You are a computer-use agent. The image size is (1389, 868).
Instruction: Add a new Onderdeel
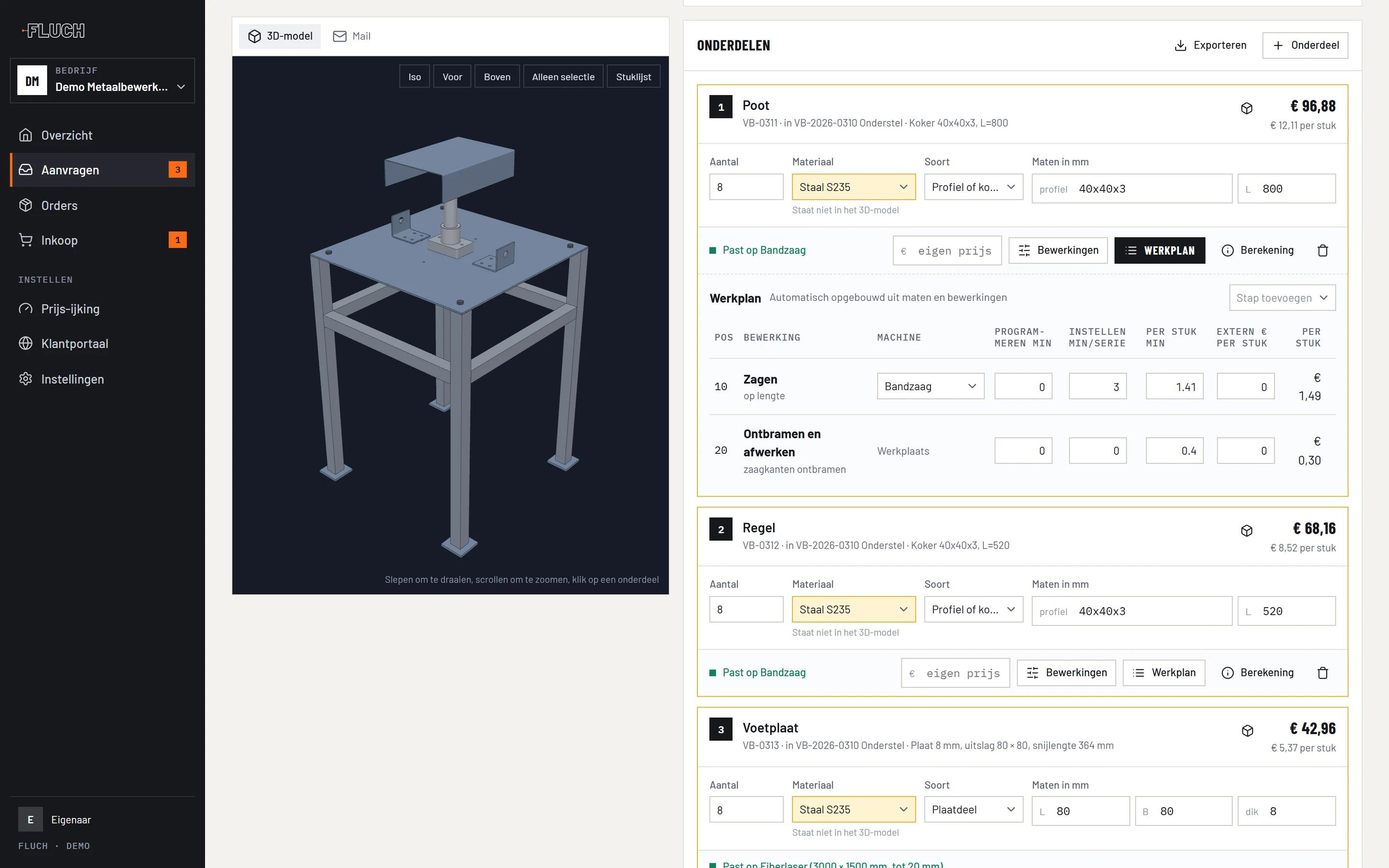(x=1305, y=45)
